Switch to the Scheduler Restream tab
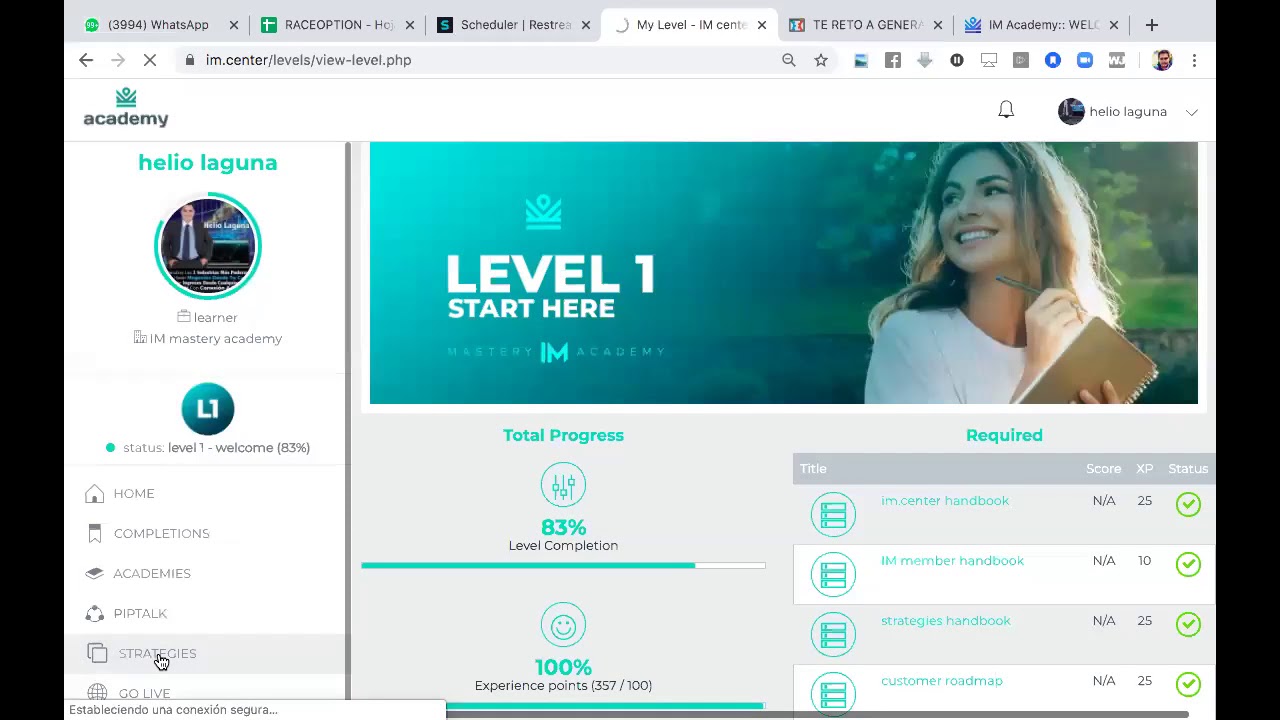The height and width of the screenshot is (720, 1280). tap(513, 25)
